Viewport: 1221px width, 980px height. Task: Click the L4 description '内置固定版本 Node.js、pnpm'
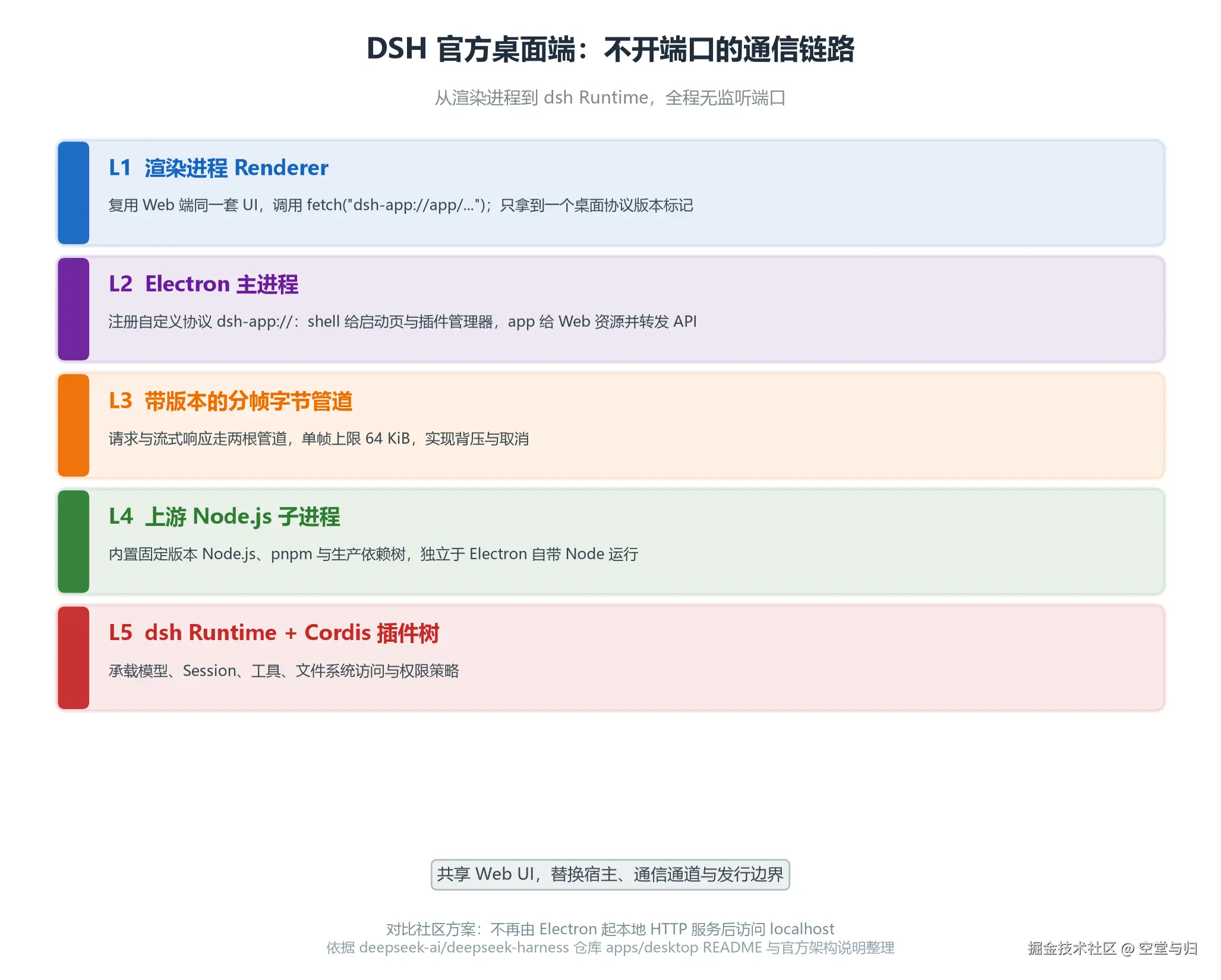(x=373, y=554)
